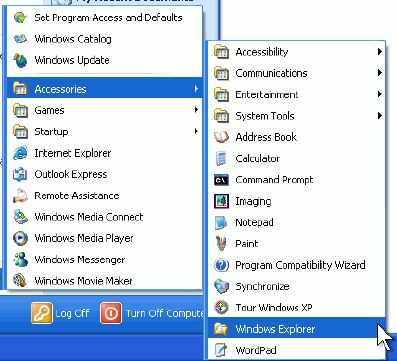
Task: Expand System Tools submenu arrow
Action: click(380, 116)
